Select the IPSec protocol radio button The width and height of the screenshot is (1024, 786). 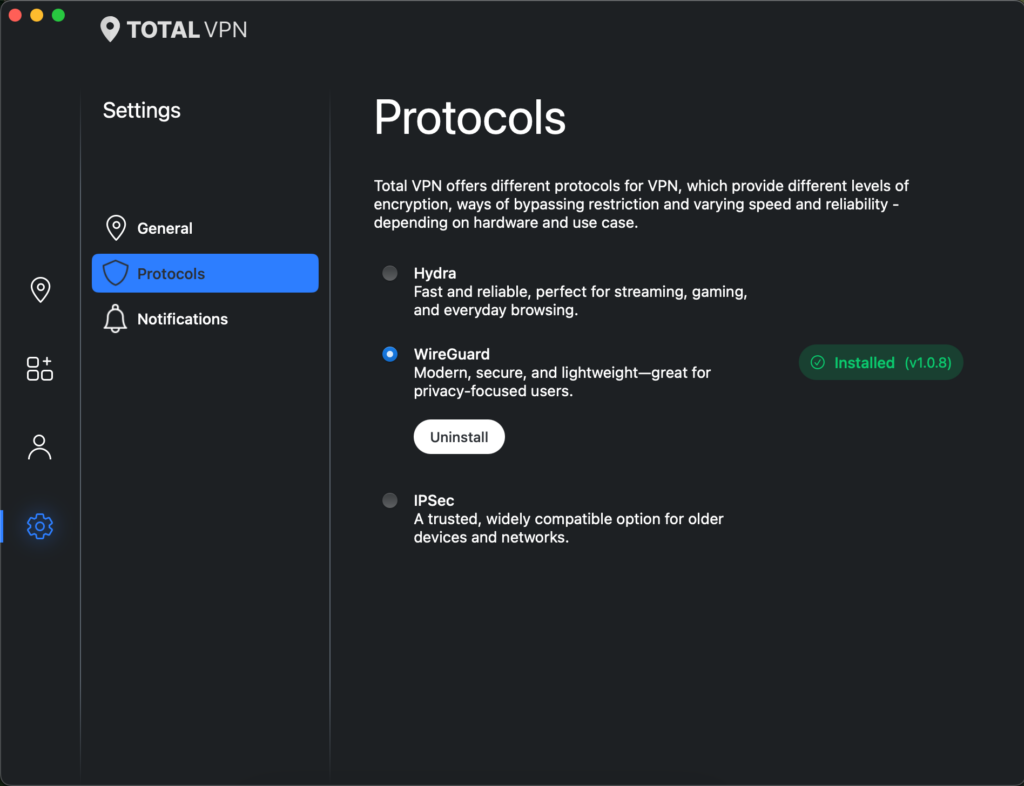[390, 500]
